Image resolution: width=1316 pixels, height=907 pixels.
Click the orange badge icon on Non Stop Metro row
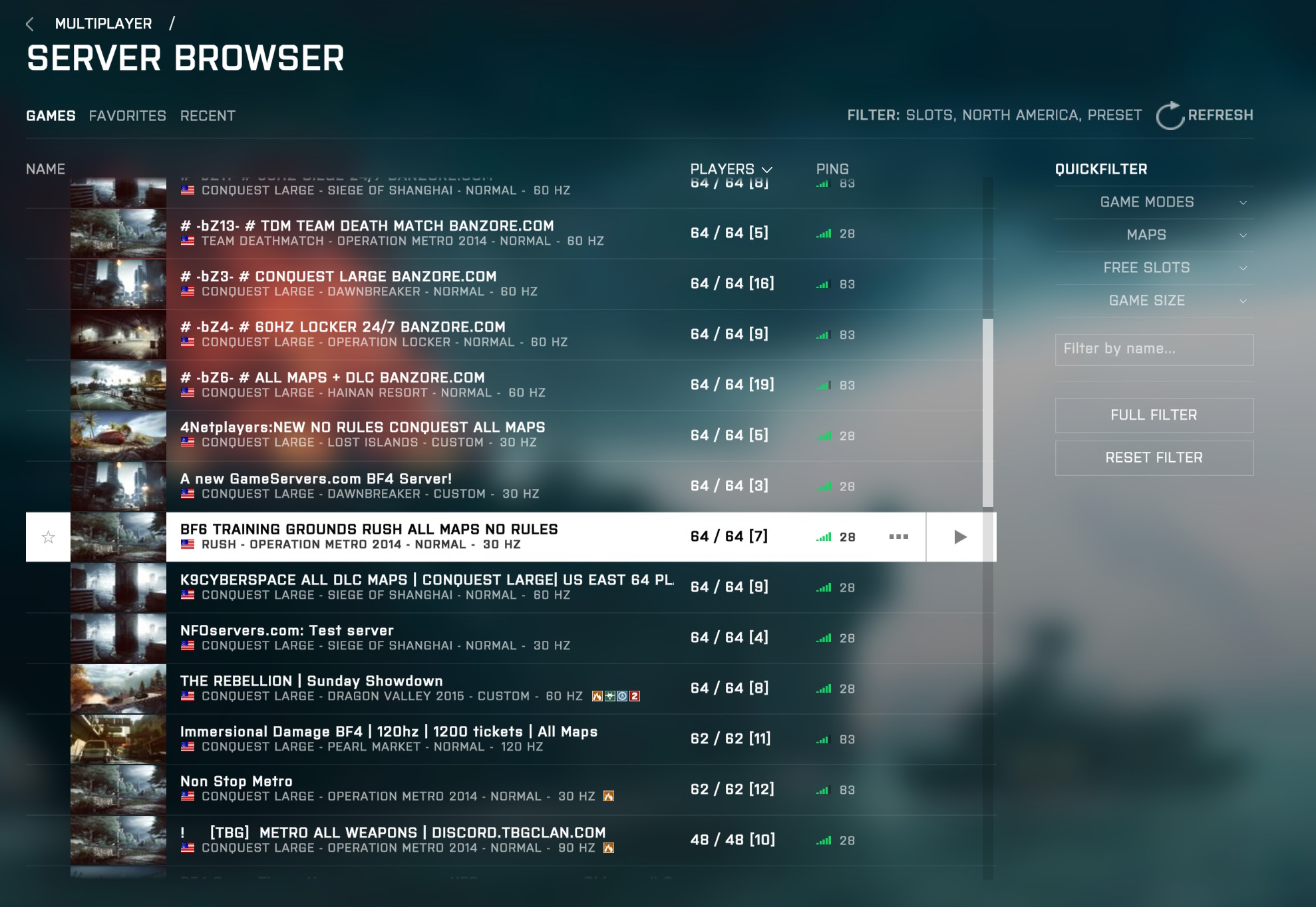coord(608,797)
